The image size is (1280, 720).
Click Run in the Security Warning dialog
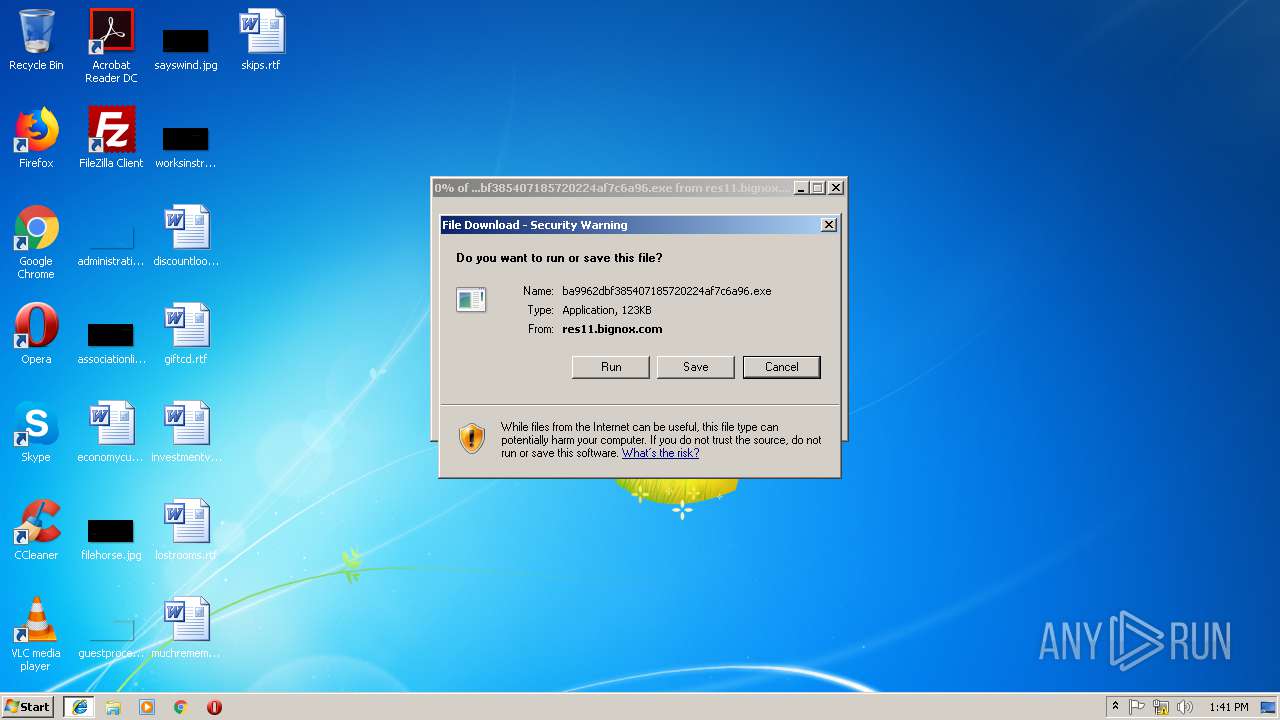[611, 367]
